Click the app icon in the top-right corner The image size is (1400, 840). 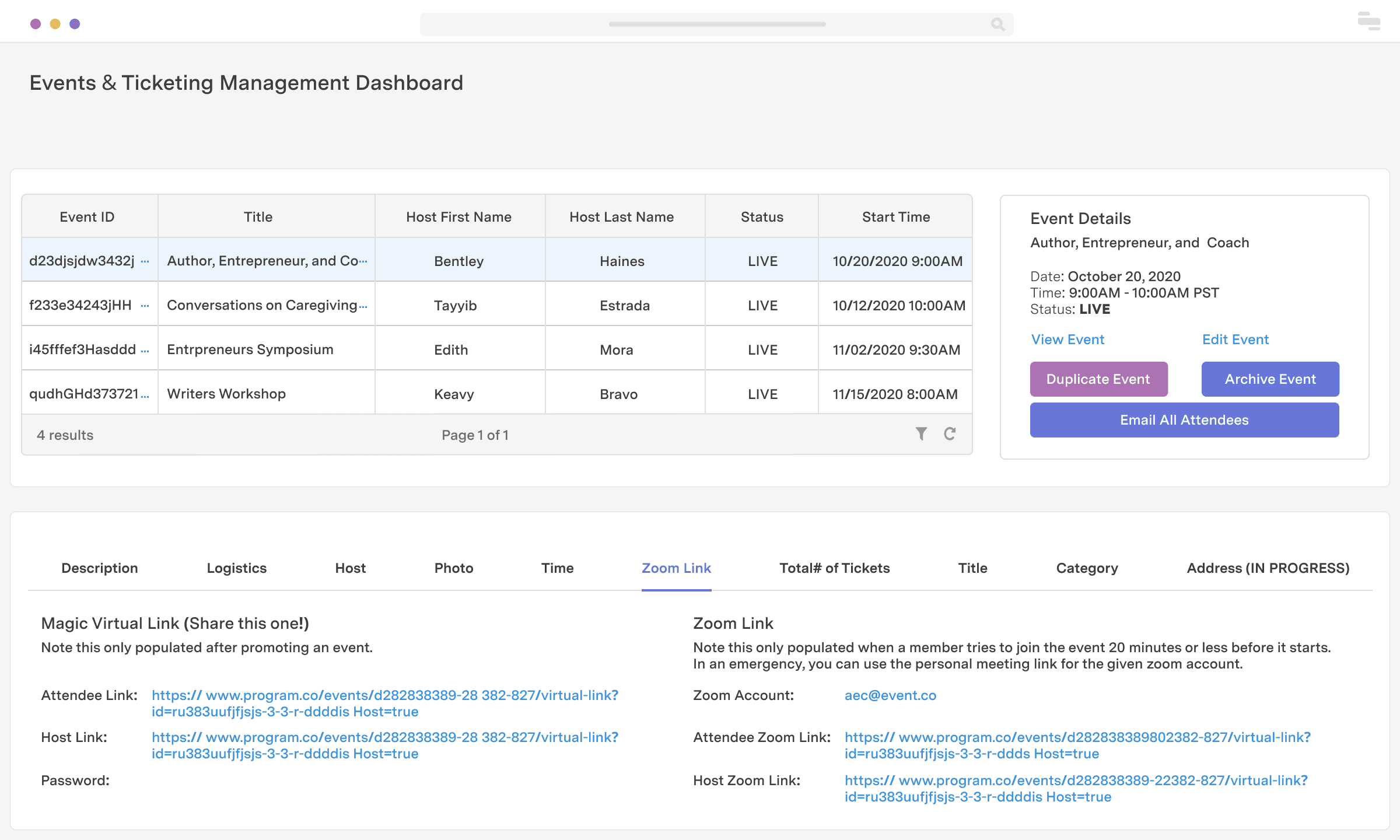[x=1367, y=21]
